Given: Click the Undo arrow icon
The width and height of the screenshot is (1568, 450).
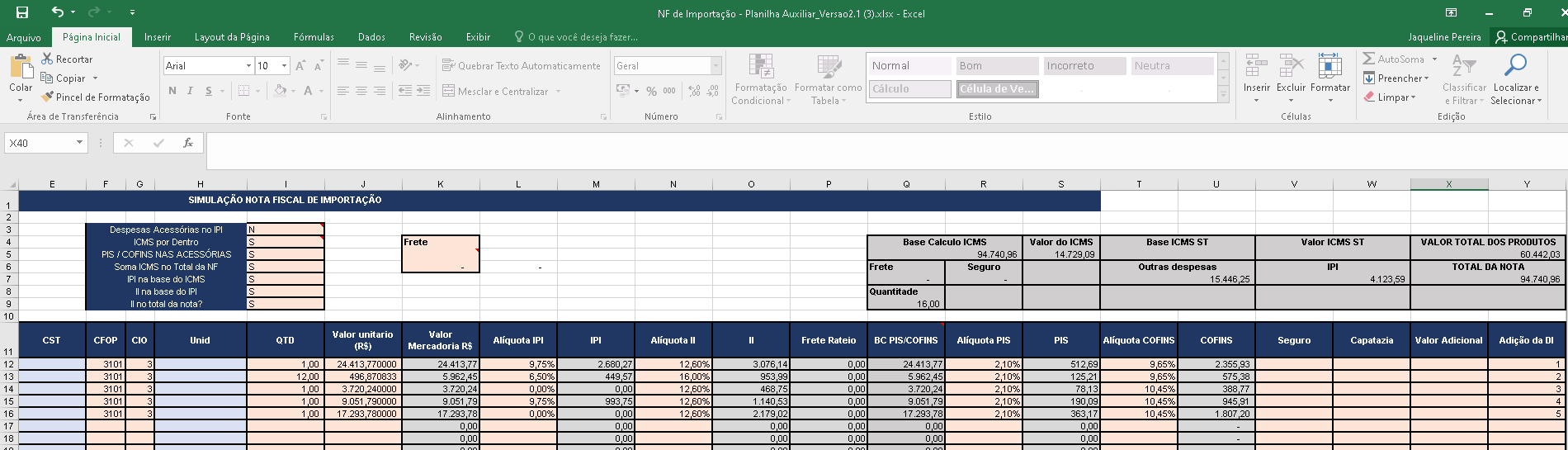Looking at the screenshot, I should tap(57, 12).
